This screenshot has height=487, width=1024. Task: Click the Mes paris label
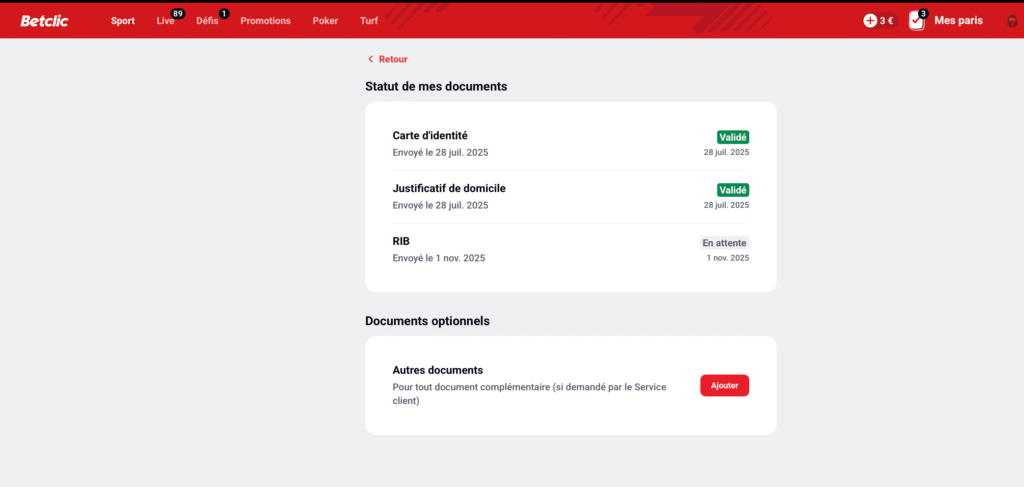958,21
